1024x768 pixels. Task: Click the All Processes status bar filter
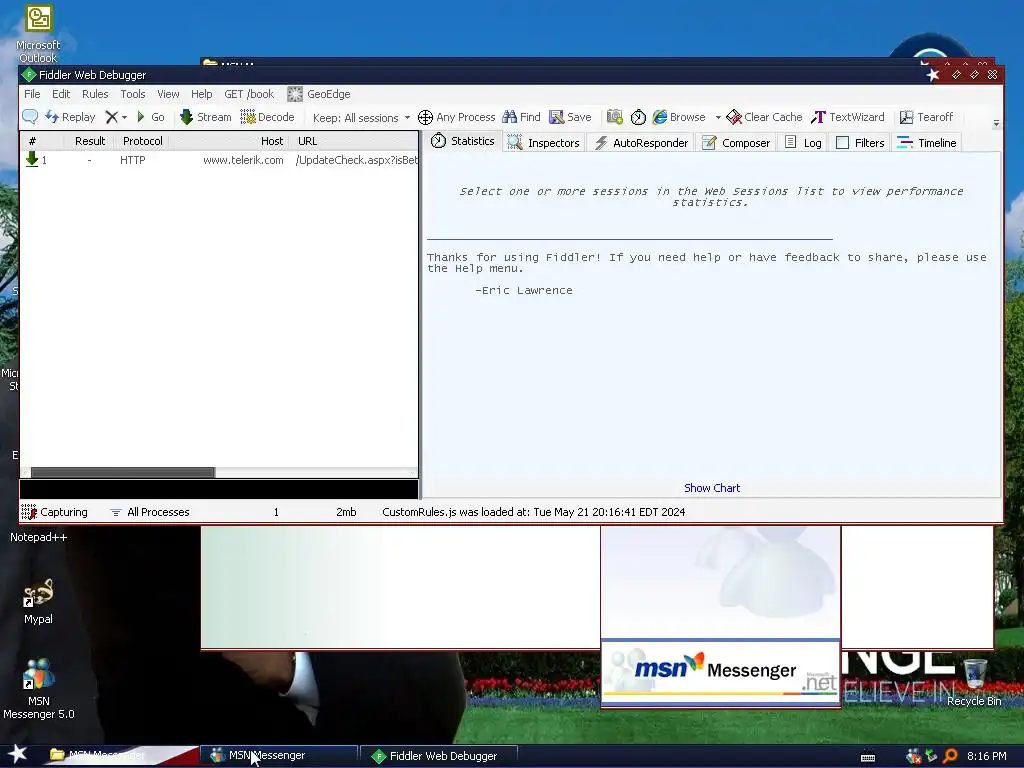150,512
